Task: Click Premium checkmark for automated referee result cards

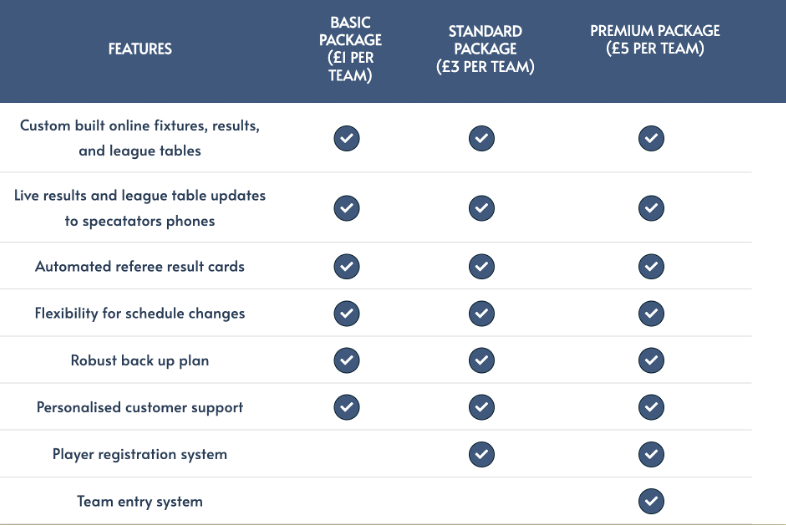Action: click(651, 267)
